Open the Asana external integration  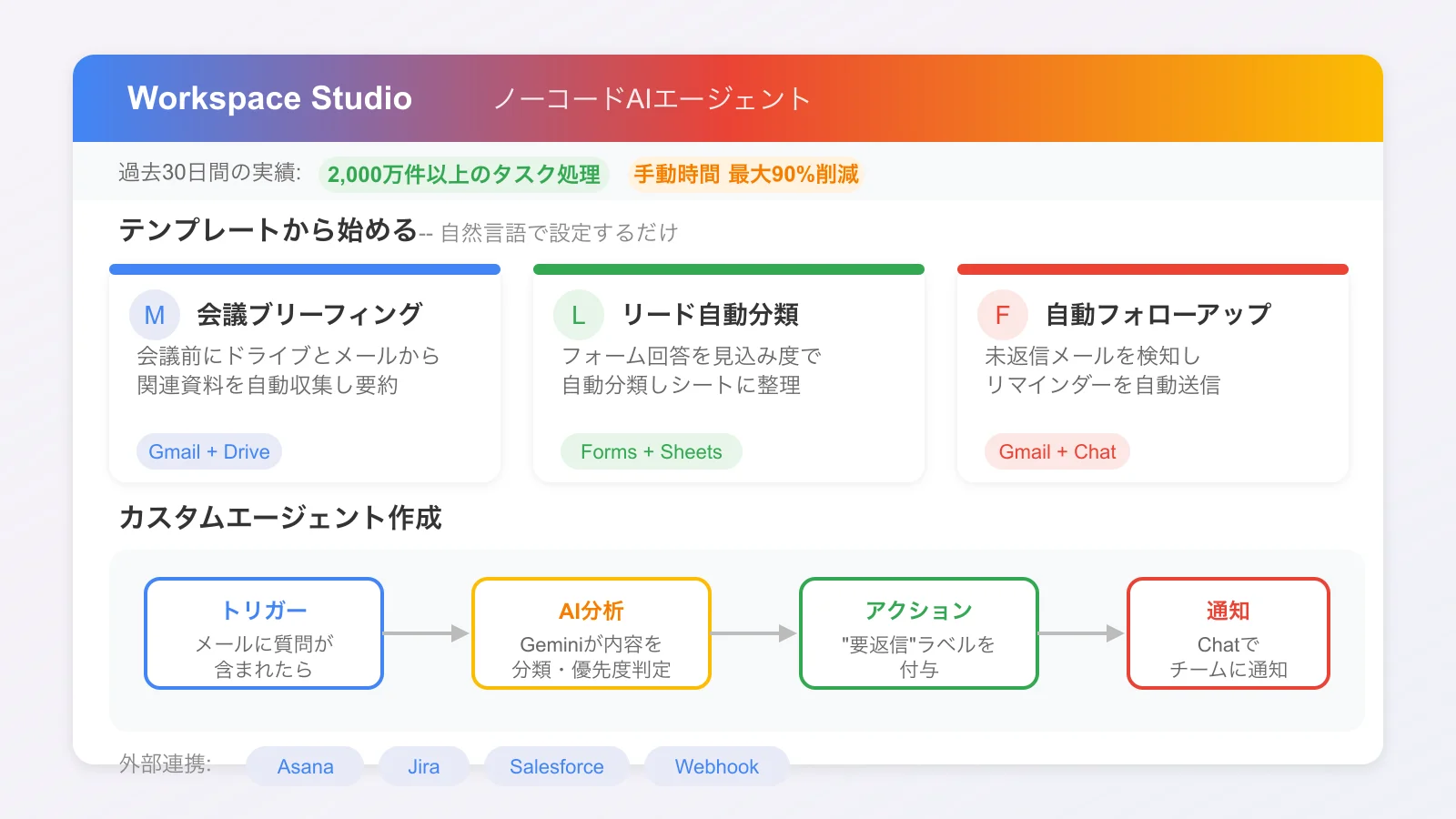(x=304, y=766)
